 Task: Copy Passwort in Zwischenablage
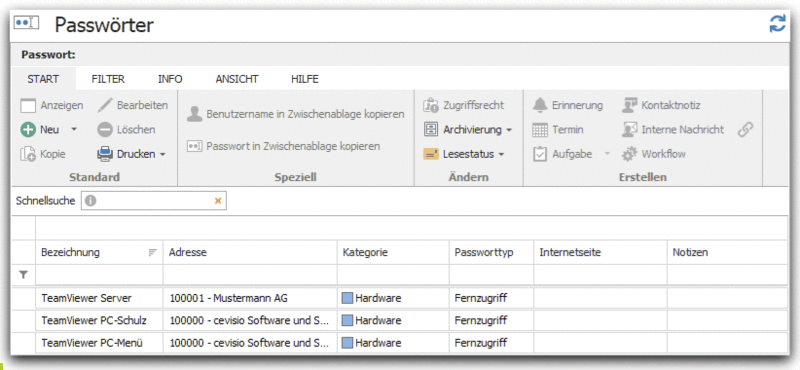coord(284,146)
